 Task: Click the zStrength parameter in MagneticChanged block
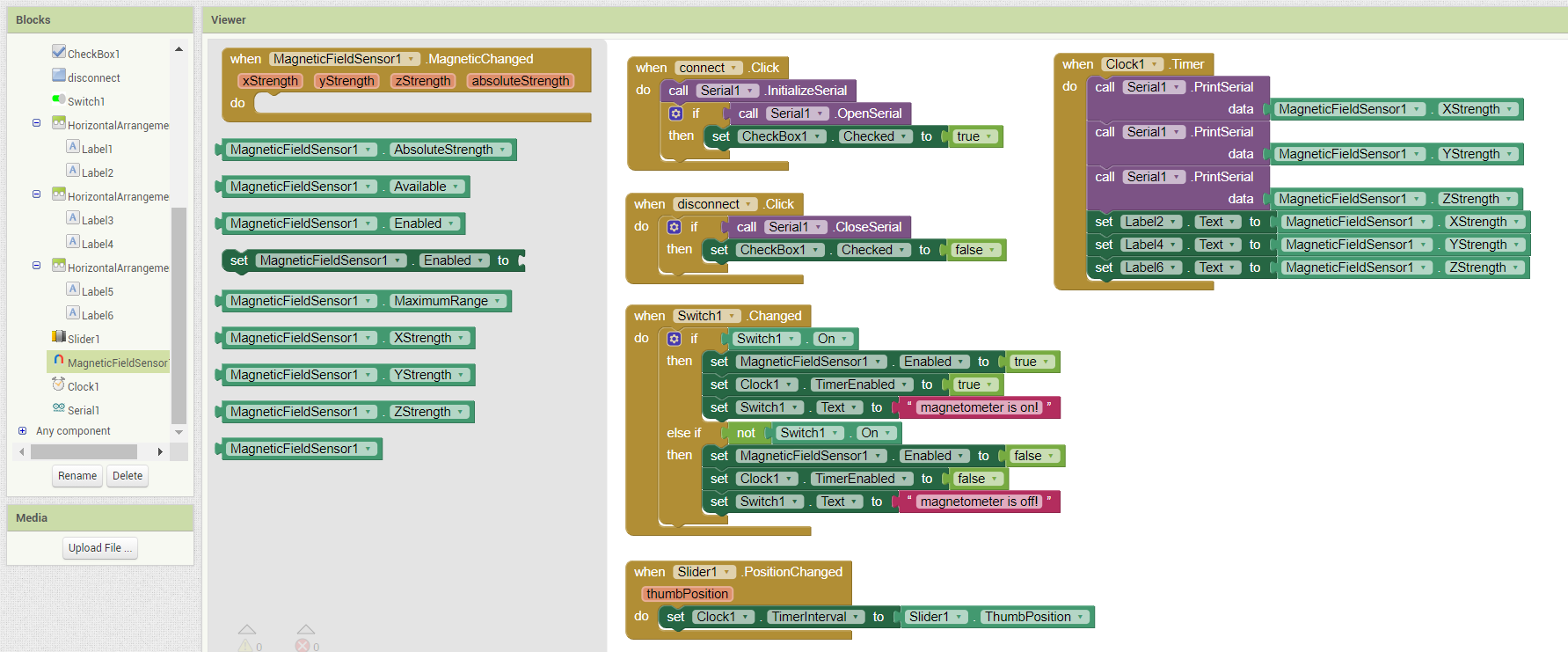pyautogui.click(x=423, y=81)
